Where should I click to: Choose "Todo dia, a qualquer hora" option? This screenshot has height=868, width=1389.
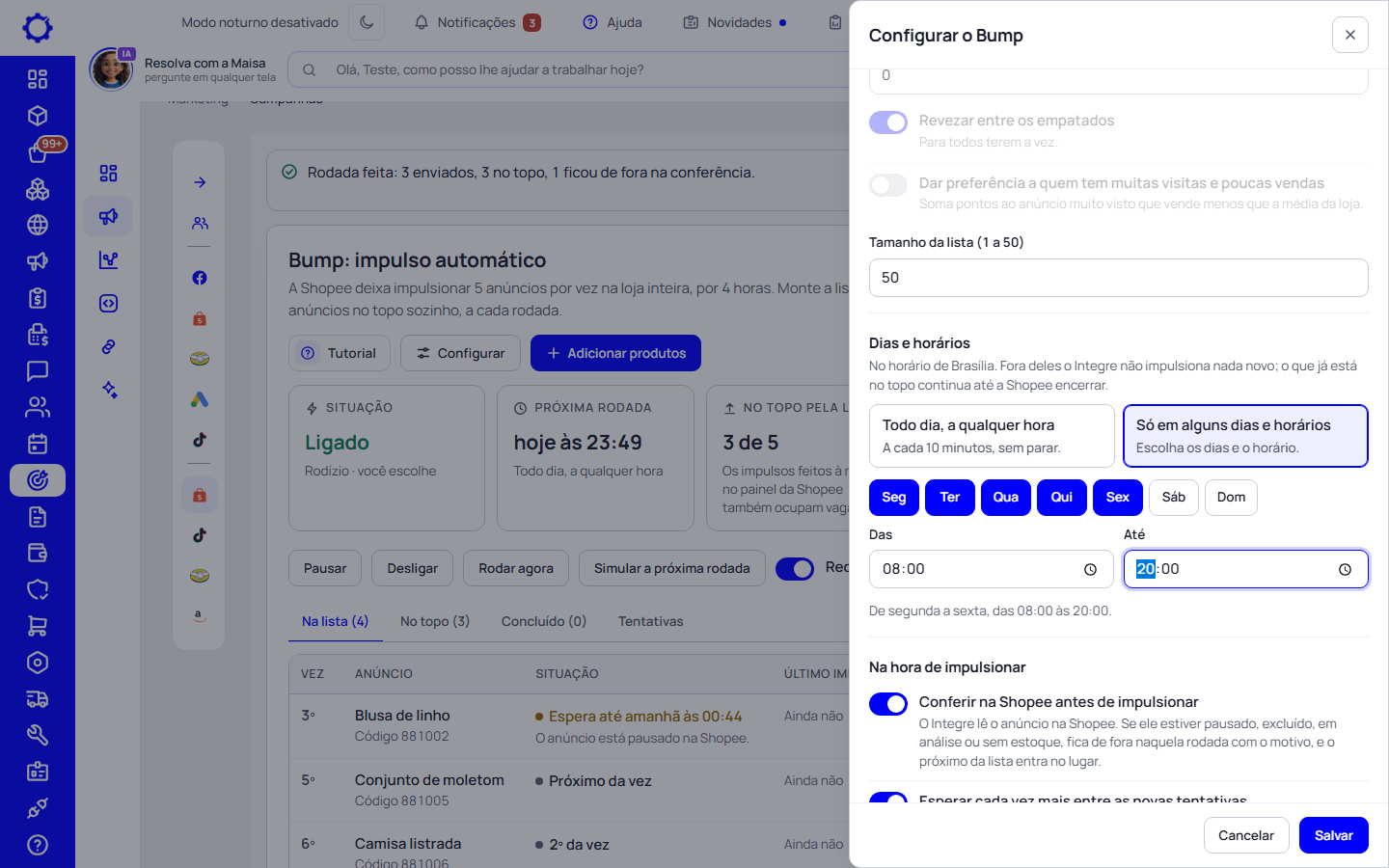(x=992, y=436)
